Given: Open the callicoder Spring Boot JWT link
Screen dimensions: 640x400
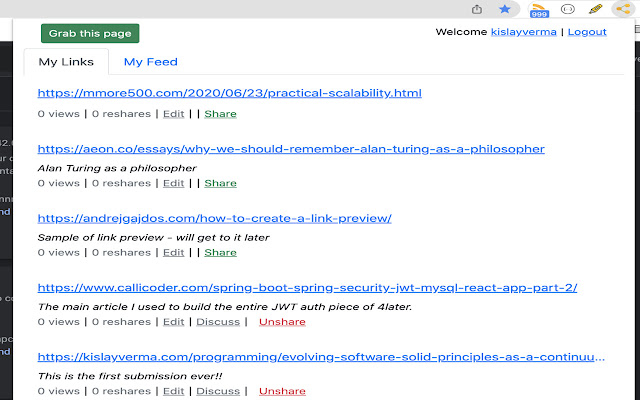Looking at the screenshot, I should pos(307,287).
